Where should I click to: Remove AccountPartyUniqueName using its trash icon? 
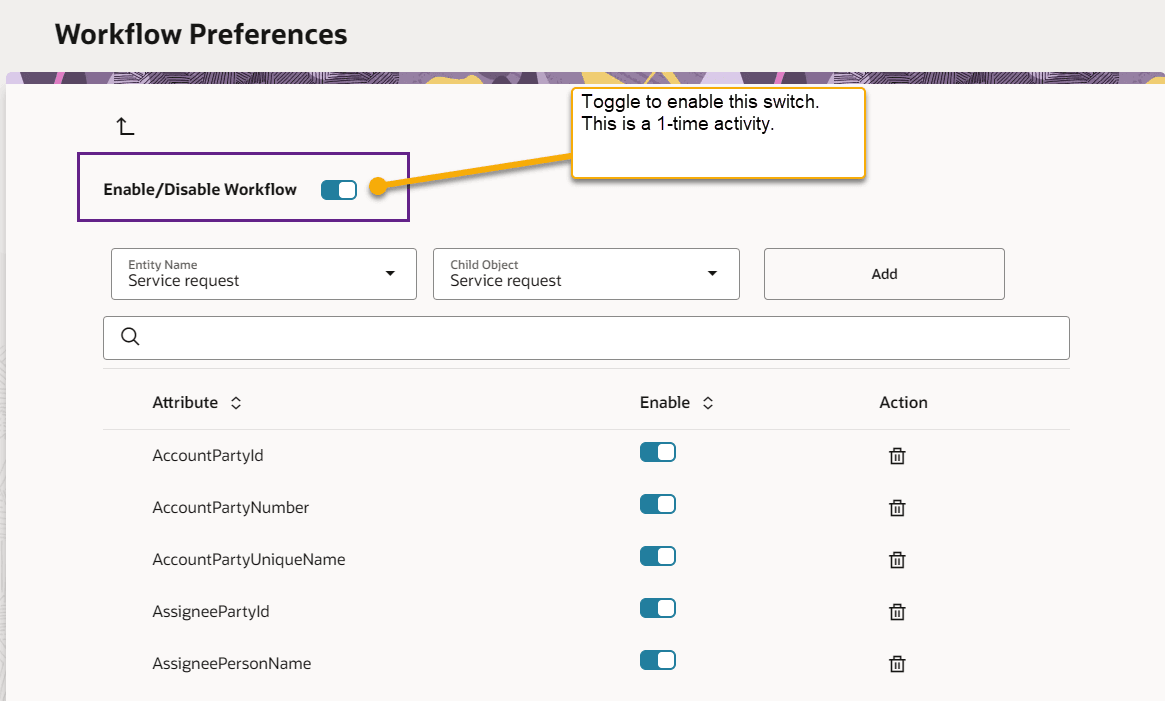[x=897, y=560]
